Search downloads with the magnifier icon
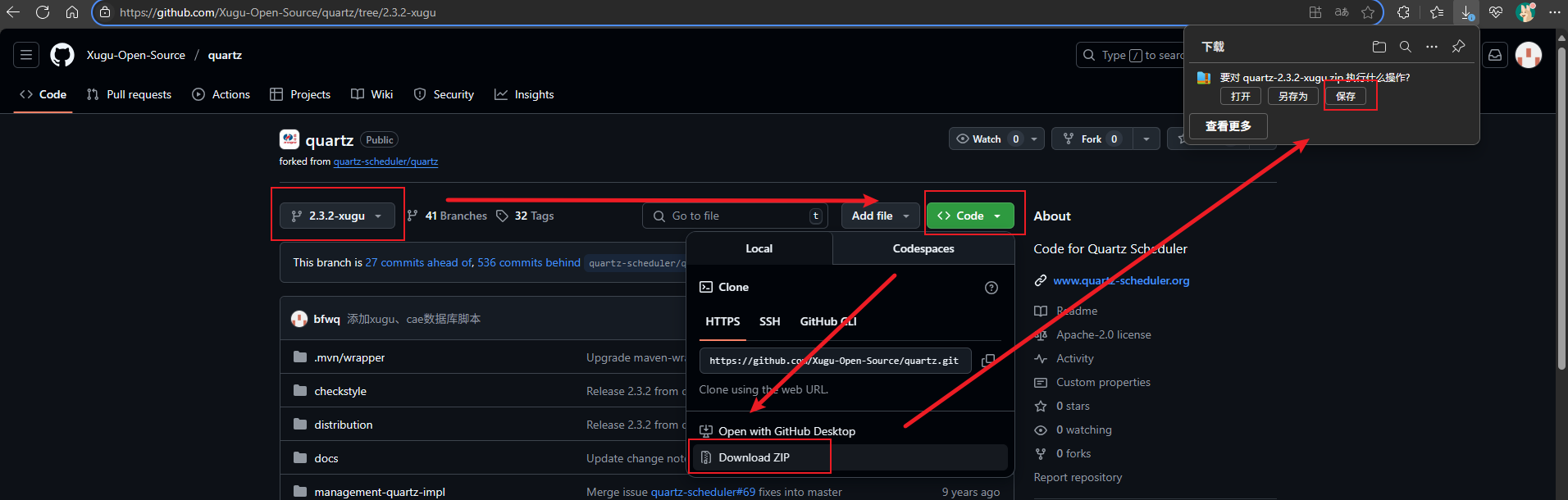This screenshot has width=1568, height=500. [1405, 47]
